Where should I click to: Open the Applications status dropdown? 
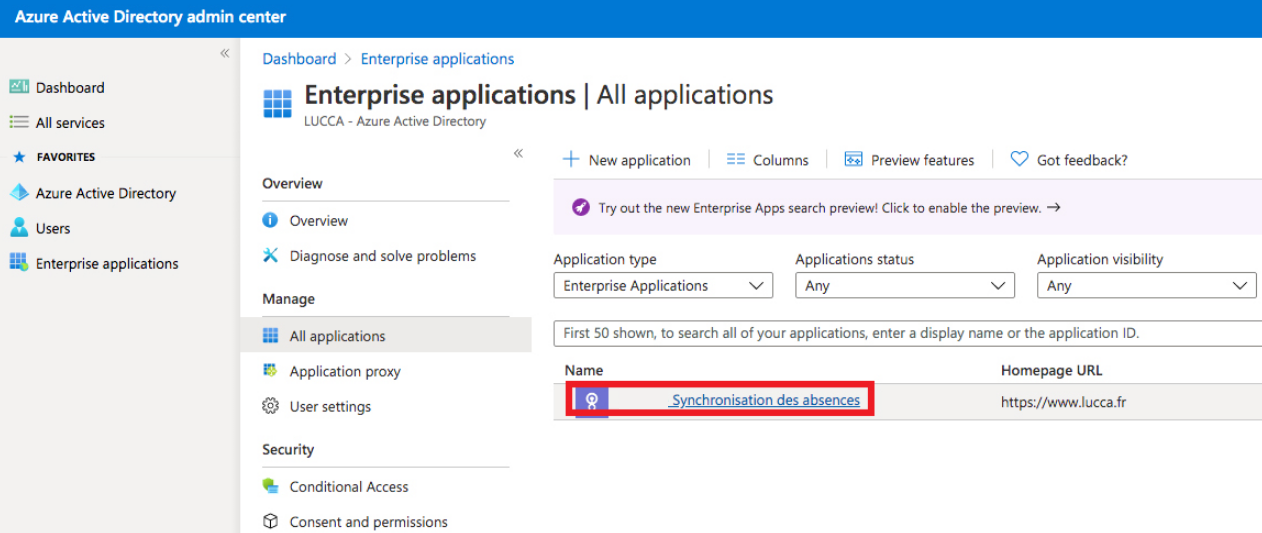pos(905,286)
